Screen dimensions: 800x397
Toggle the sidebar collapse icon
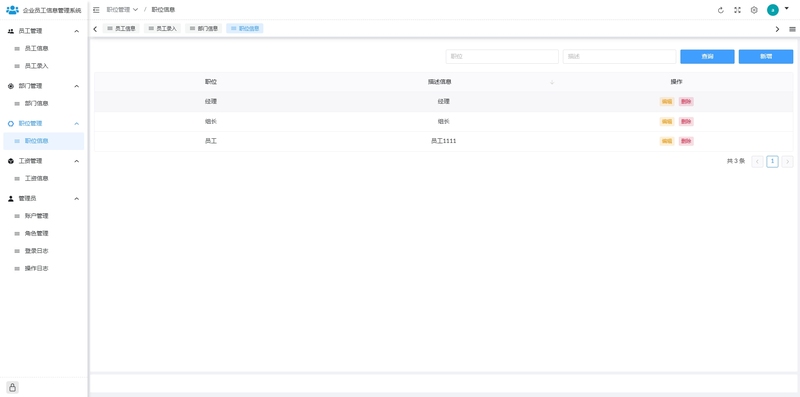point(96,10)
